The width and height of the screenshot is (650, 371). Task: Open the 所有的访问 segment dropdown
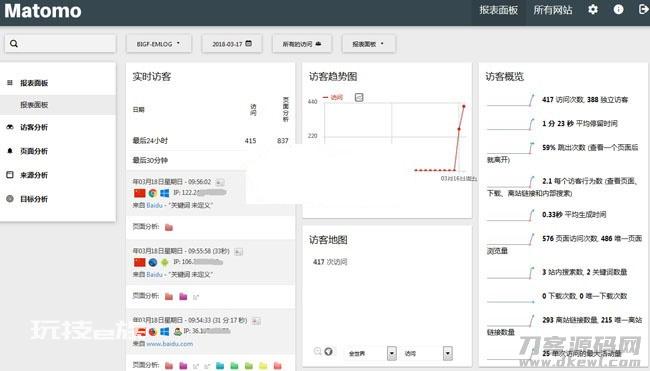[302, 44]
